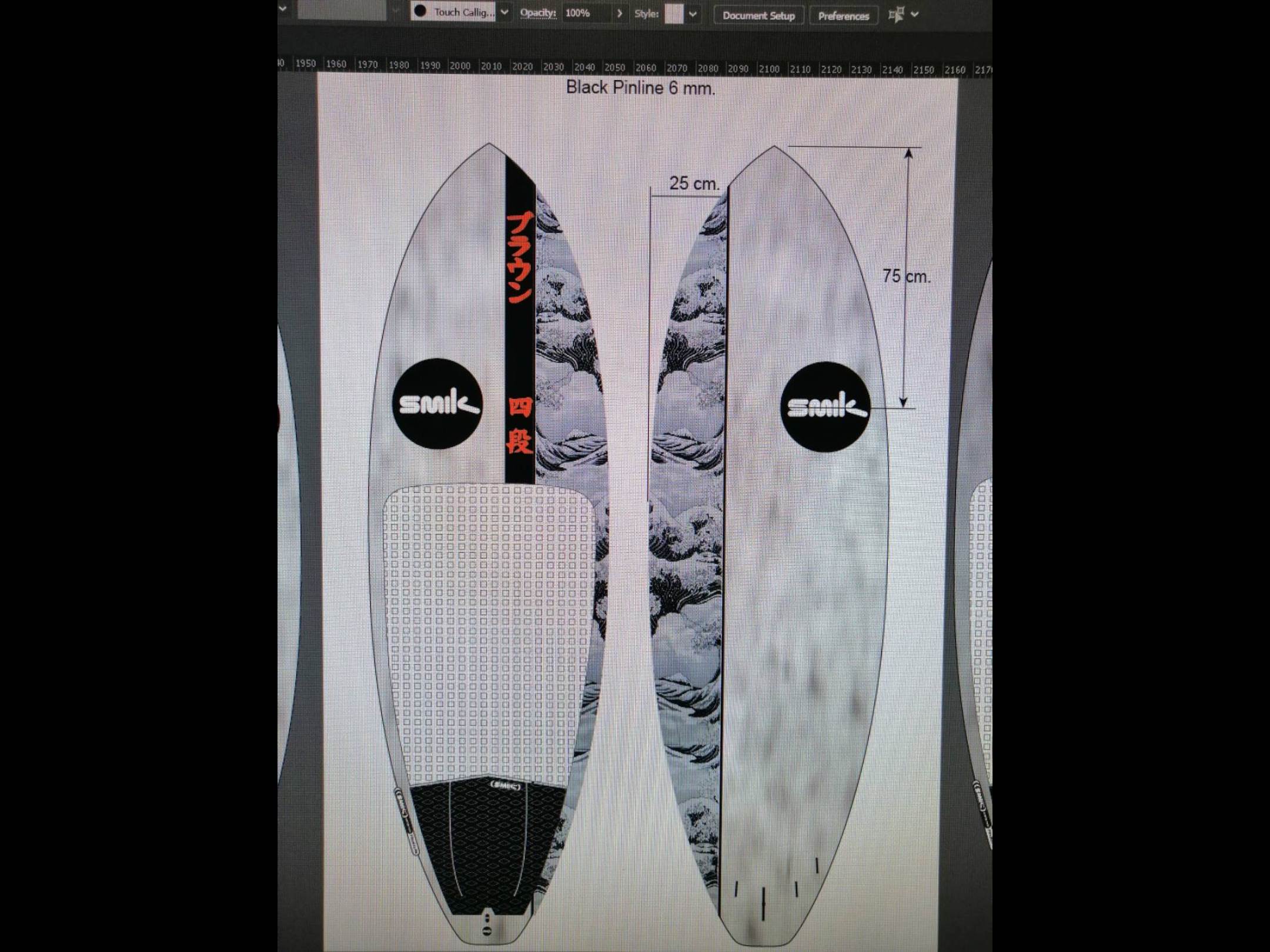Click the align to selection icon

(895, 15)
